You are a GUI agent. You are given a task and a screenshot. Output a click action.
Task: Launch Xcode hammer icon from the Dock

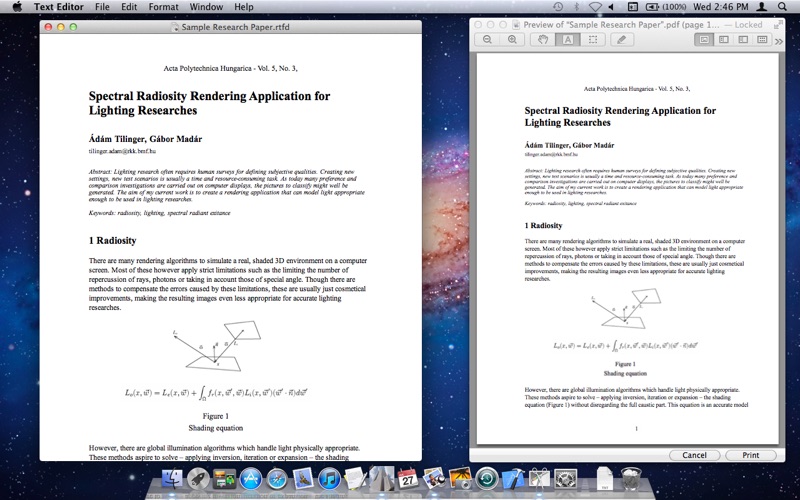513,479
